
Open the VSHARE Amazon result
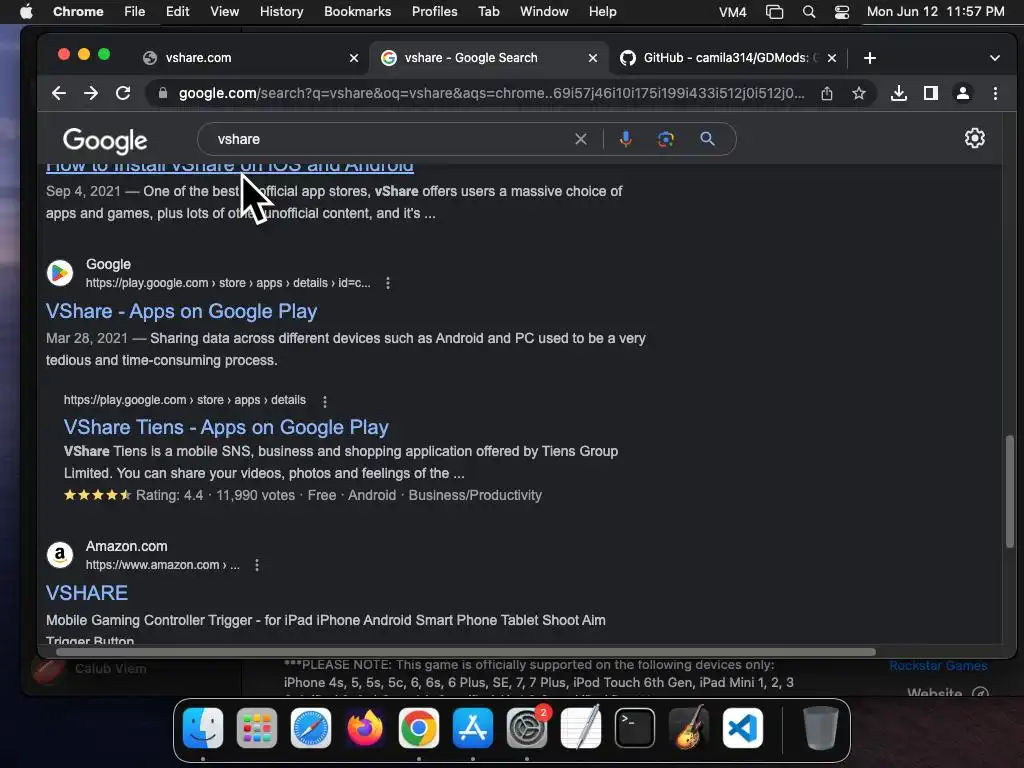87,593
